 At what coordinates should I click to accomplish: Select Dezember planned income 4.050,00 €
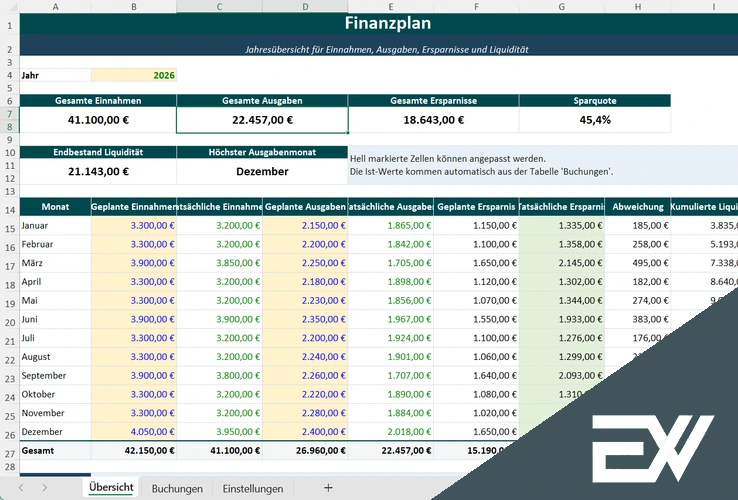(134, 432)
